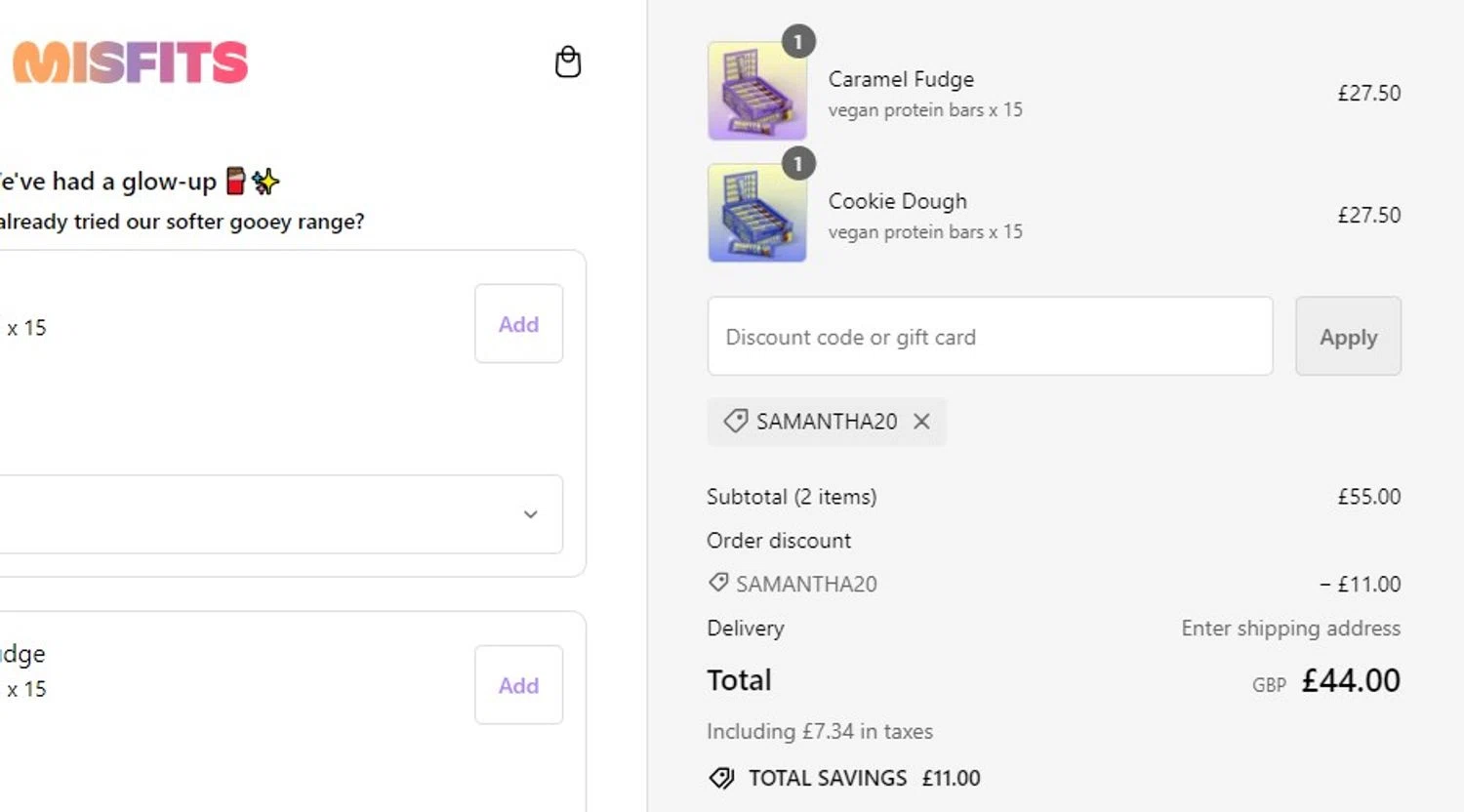Open the shopping bag cart icon

pos(568,62)
